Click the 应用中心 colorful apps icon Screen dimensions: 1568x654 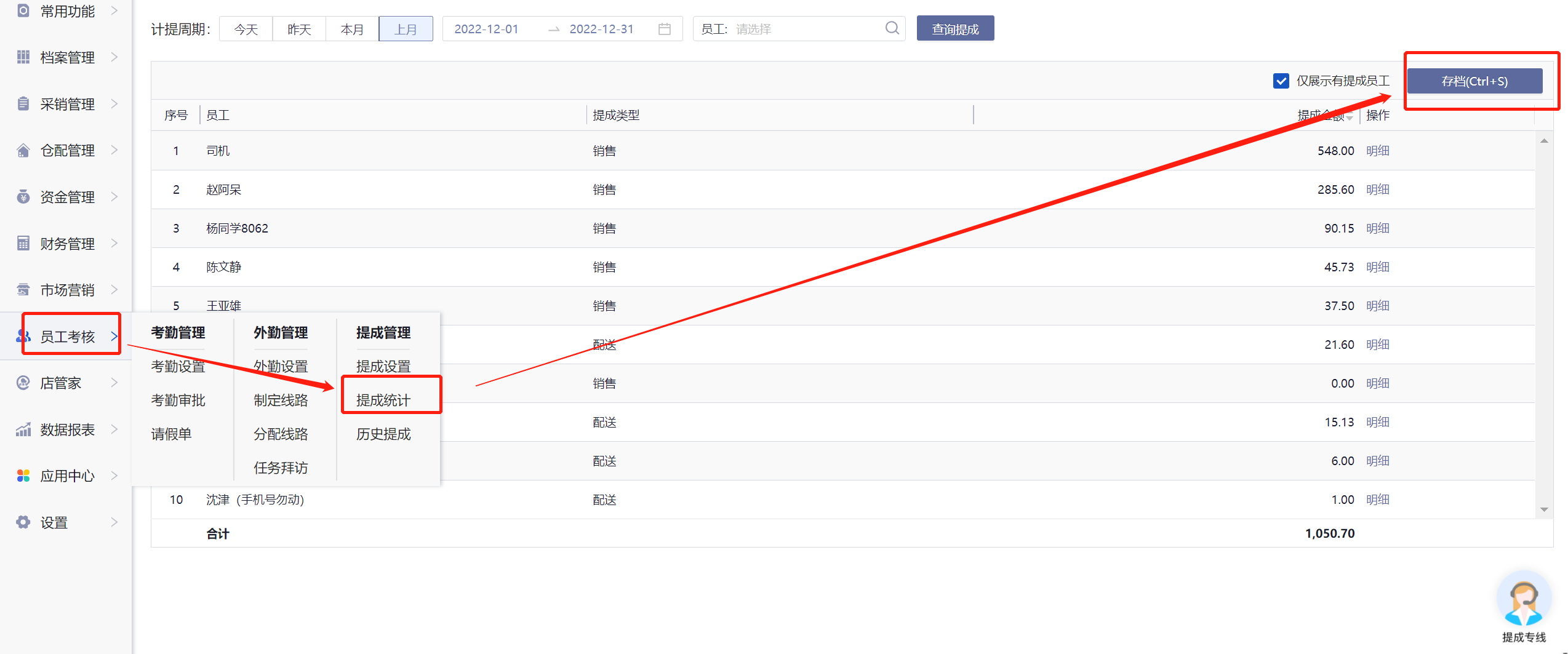(x=23, y=476)
